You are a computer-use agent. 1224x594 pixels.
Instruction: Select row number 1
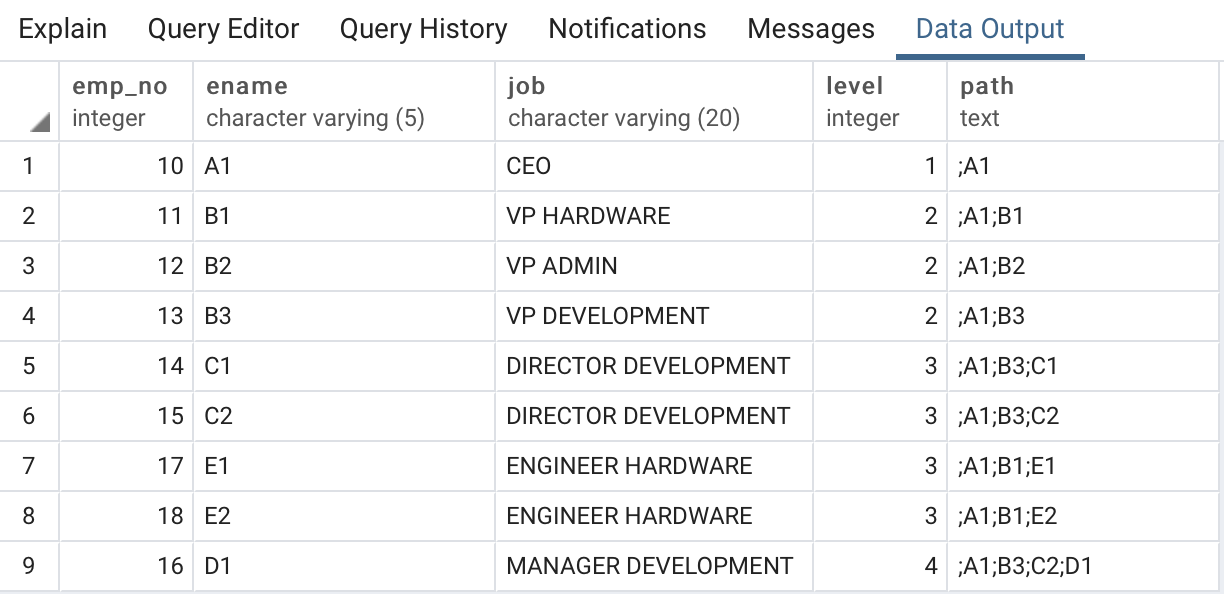coord(29,166)
